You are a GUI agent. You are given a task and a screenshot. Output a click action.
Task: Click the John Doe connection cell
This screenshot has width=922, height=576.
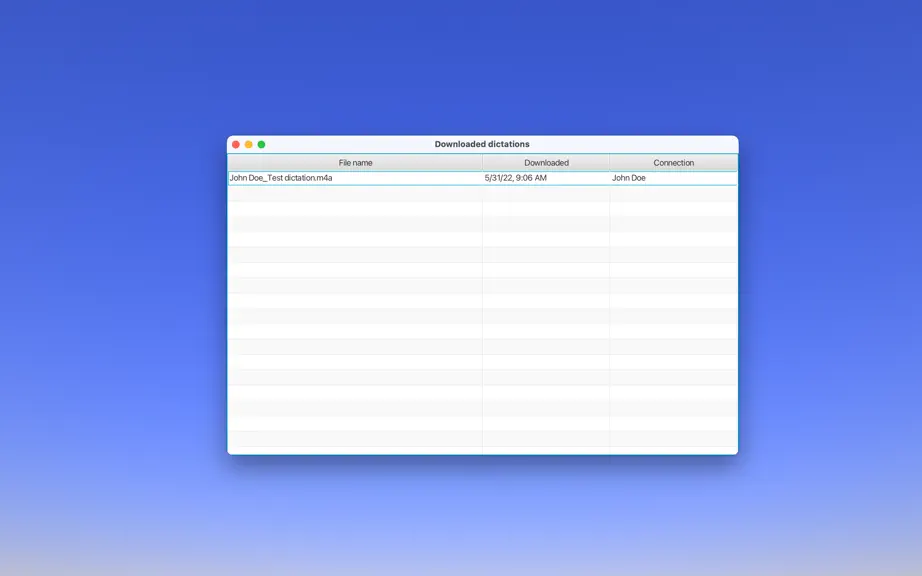(629, 178)
